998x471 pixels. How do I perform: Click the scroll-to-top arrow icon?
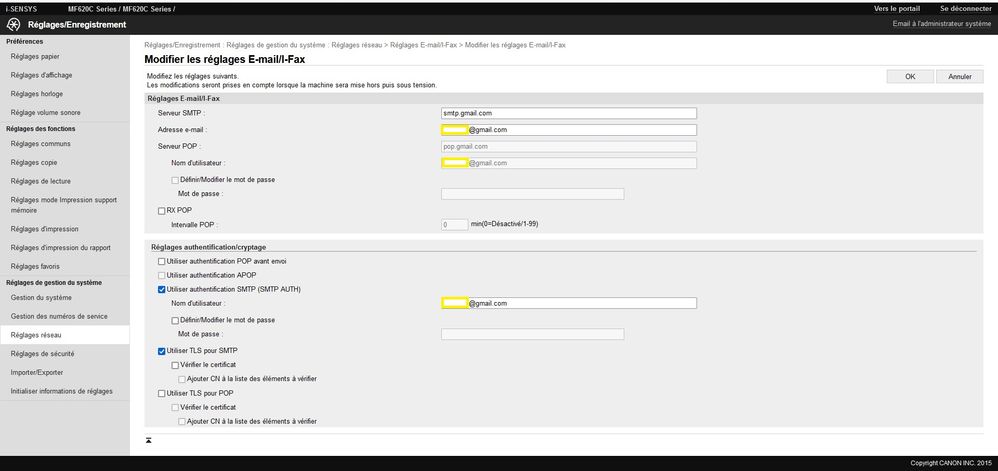tap(149, 440)
